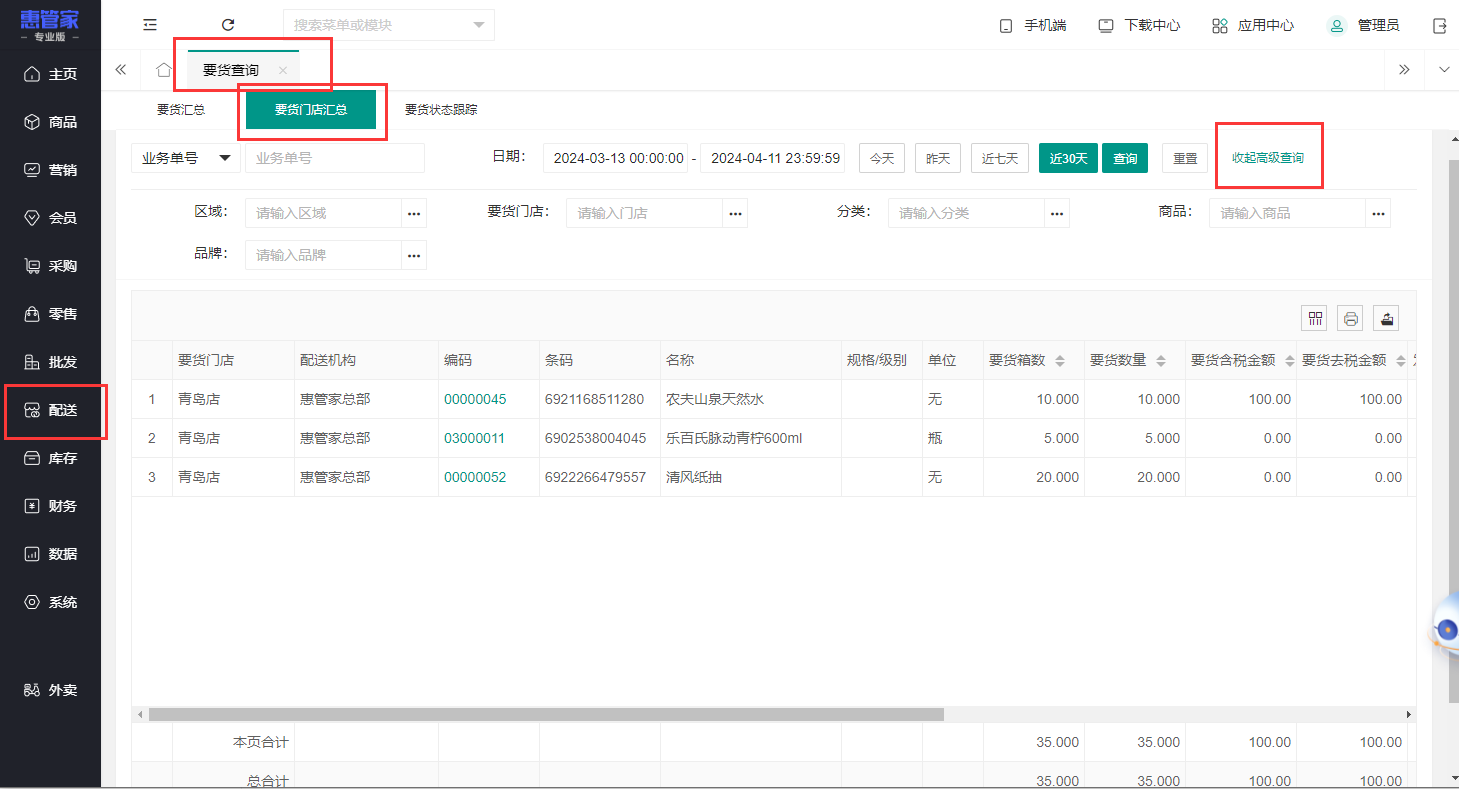Open the 搜索菜单或模块 search dropdown
This screenshot has width=1459, height=789.
coord(389,25)
